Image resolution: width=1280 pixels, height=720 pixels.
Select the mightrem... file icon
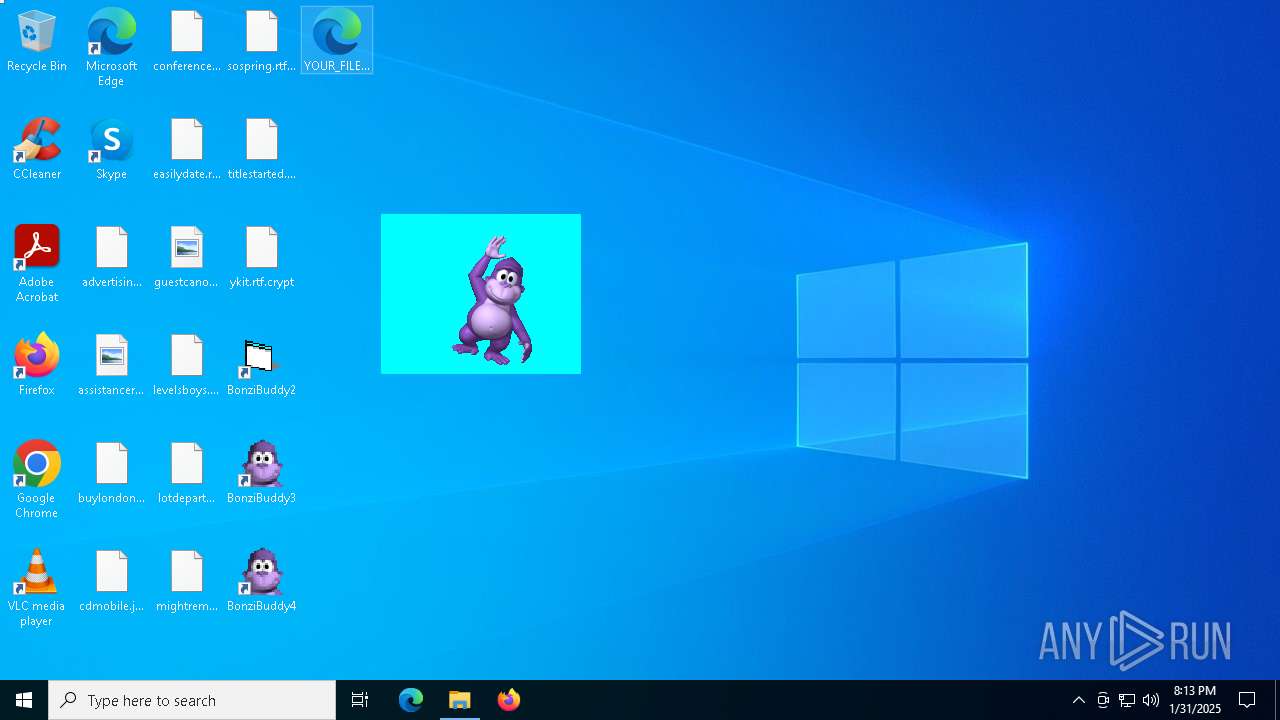pyautogui.click(x=187, y=581)
